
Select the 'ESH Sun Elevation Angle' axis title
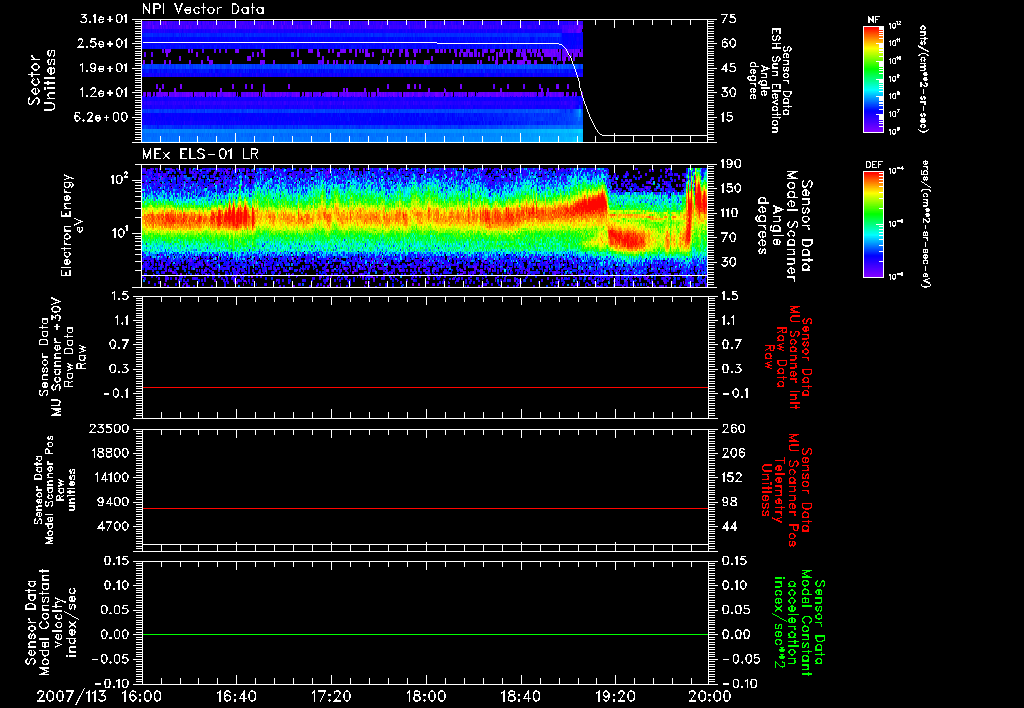tap(770, 80)
